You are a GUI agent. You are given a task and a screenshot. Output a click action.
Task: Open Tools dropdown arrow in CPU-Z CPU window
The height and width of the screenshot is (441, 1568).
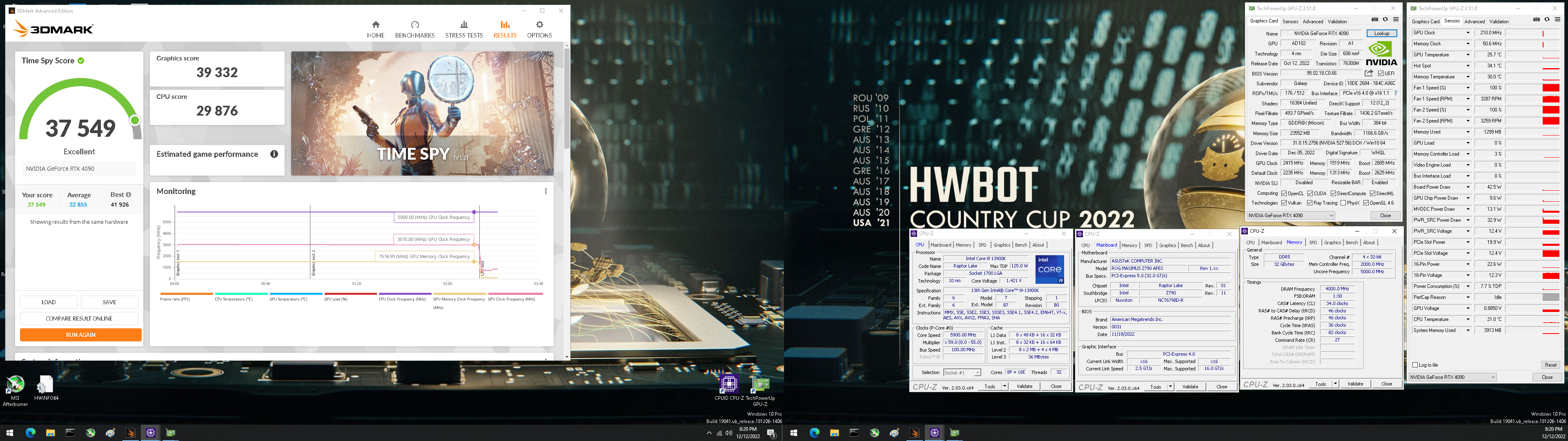coord(1004,386)
